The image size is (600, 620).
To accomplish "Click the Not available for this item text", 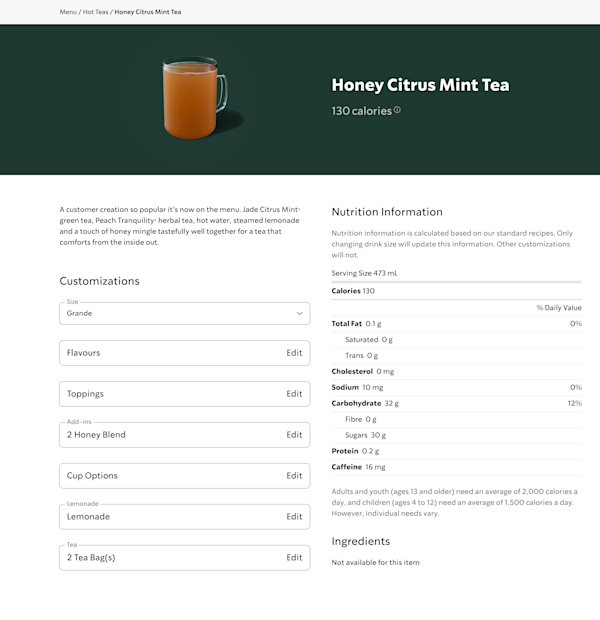I will (375, 562).
